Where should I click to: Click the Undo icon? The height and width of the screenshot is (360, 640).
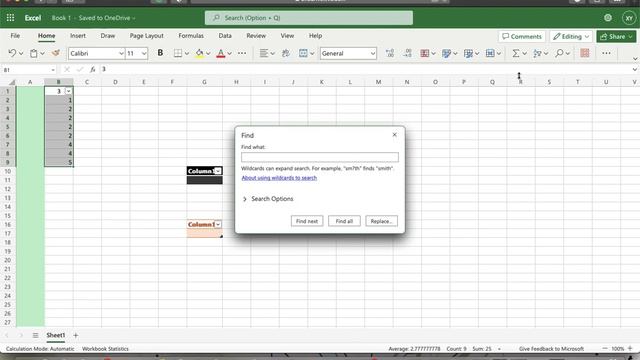[12, 53]
